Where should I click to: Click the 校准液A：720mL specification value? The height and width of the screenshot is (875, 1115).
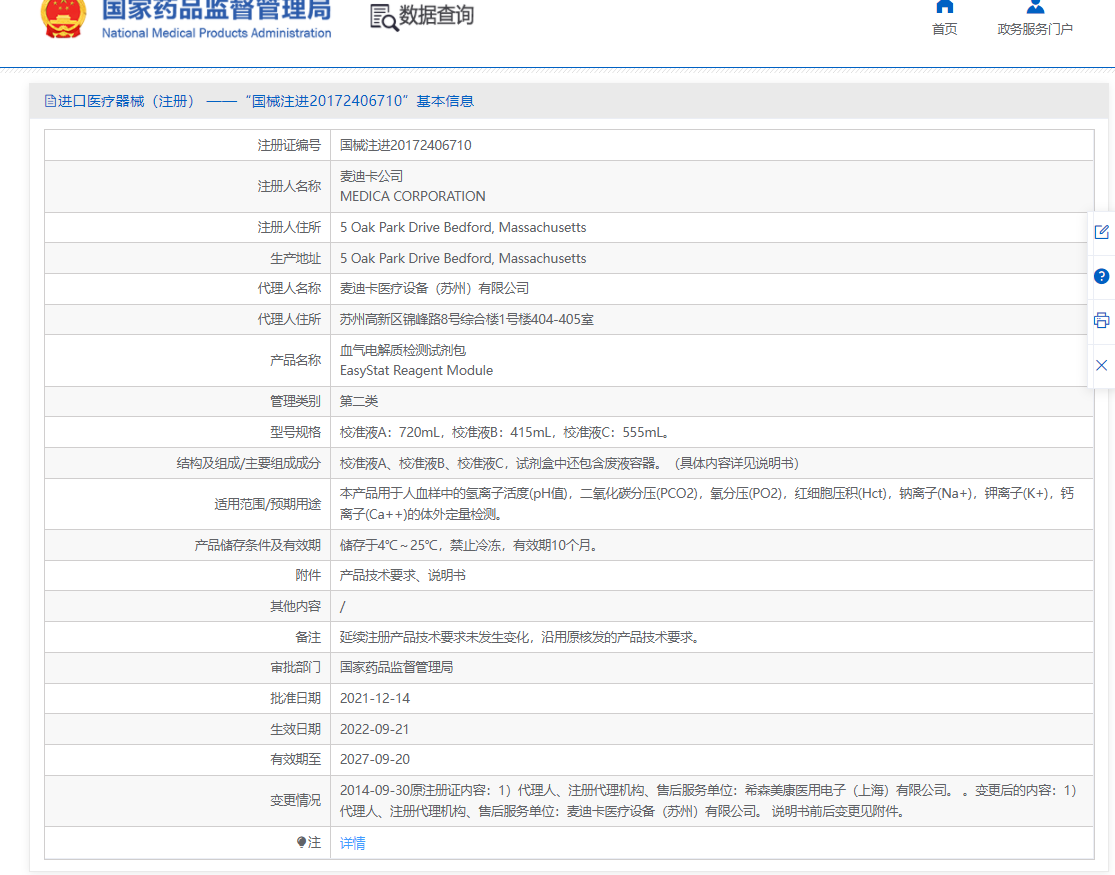click(504, 433)
